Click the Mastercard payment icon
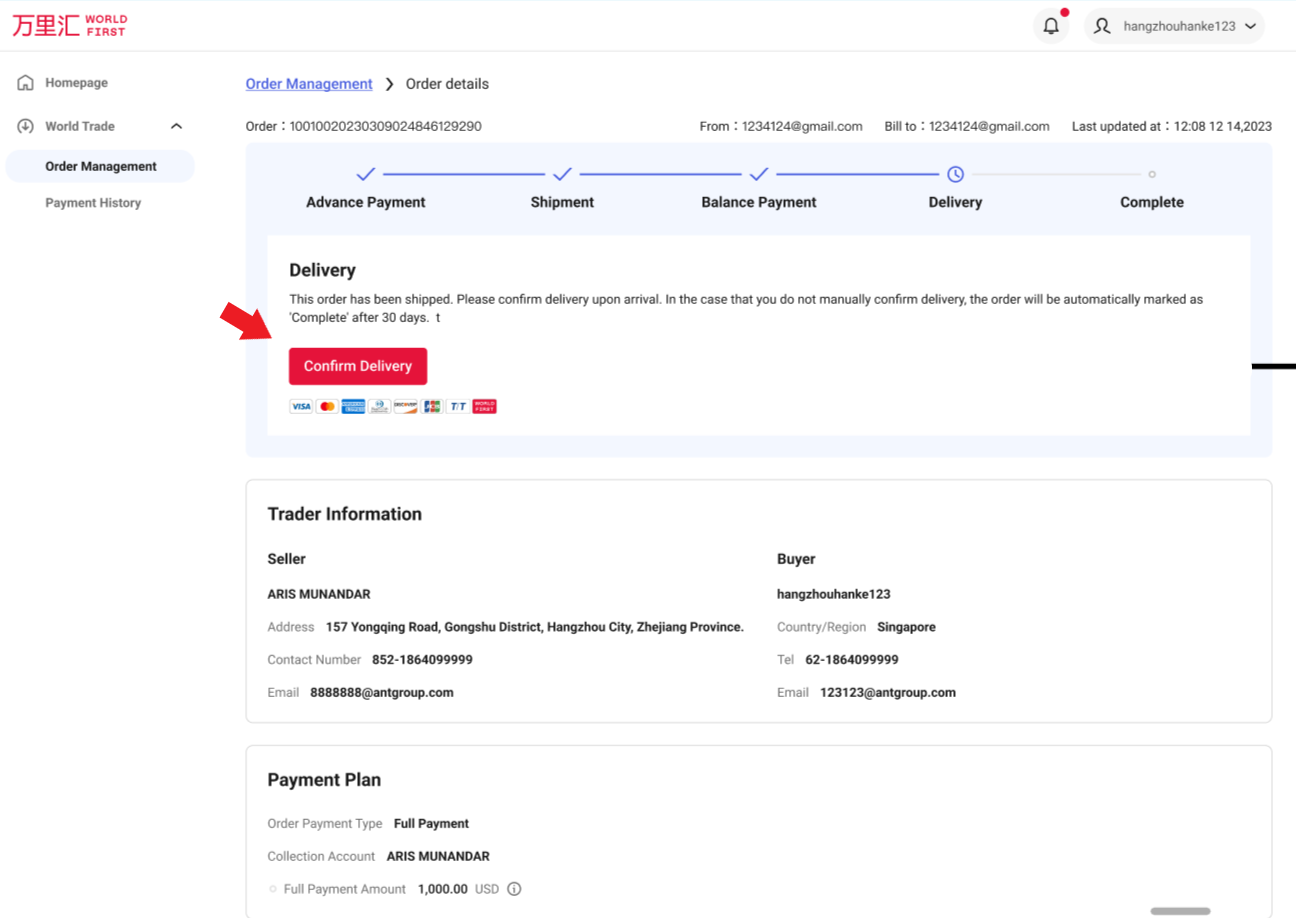 326,407
